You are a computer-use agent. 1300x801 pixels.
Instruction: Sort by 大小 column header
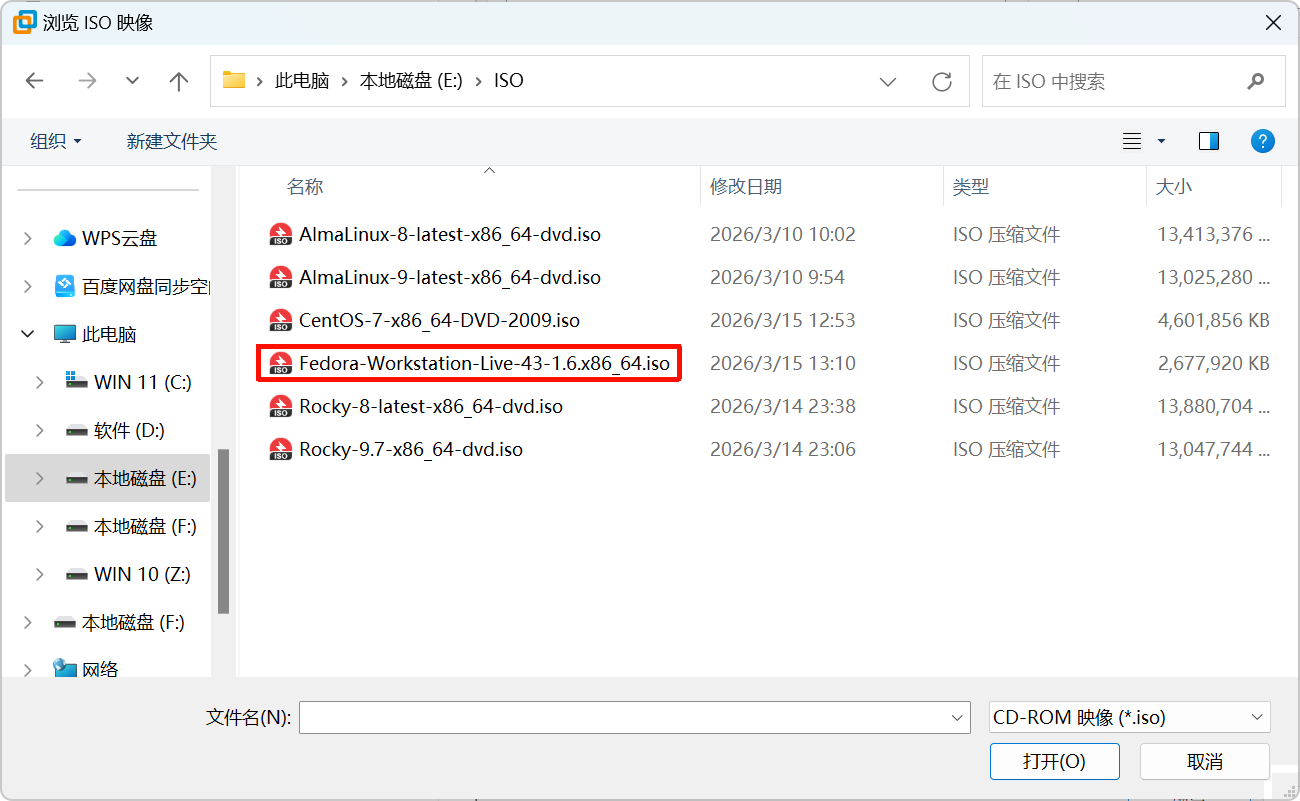coord(1174,186)
